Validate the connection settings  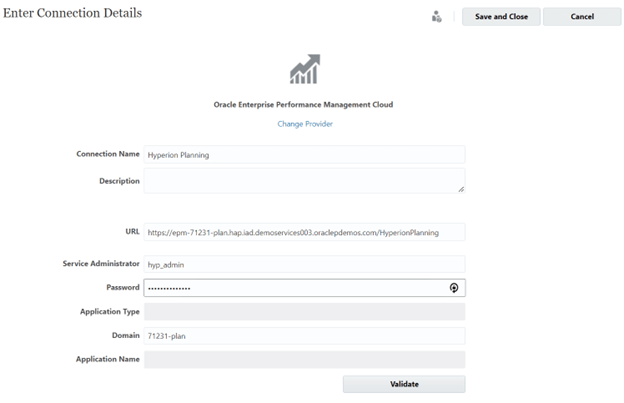404,384
